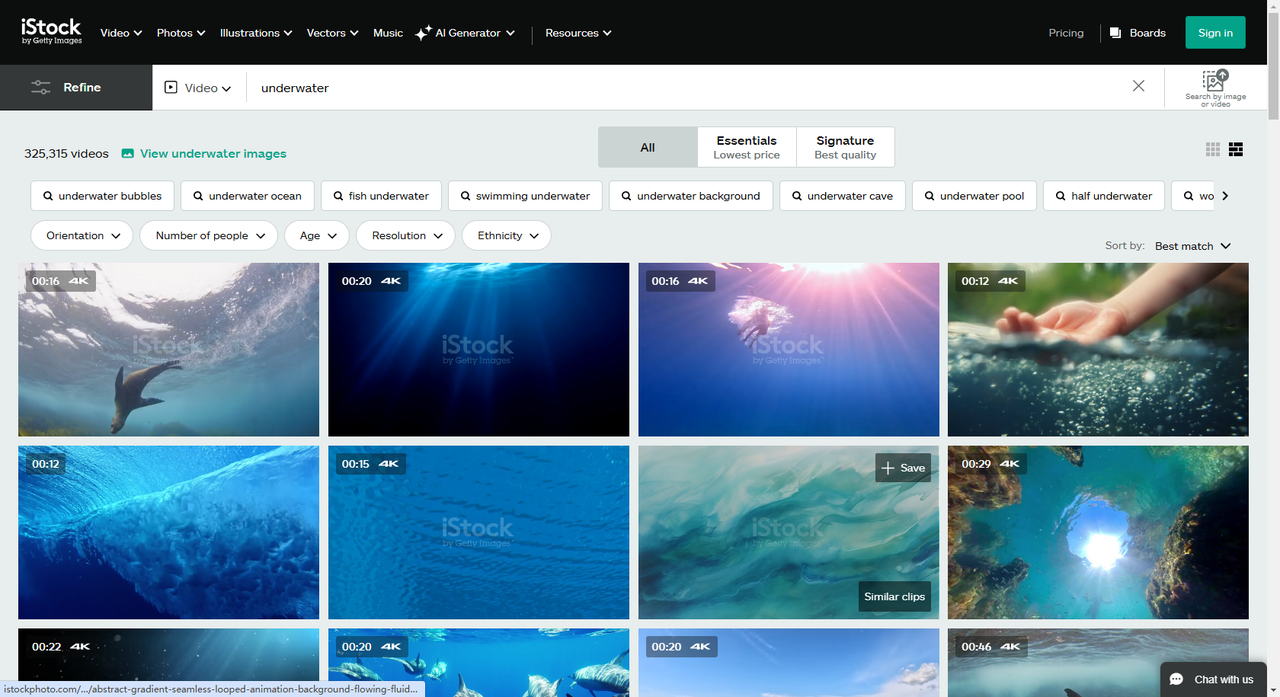Click the iStock by Getty Images logo
Viewport: 1280px width, 697px height.
click(51, 32)
